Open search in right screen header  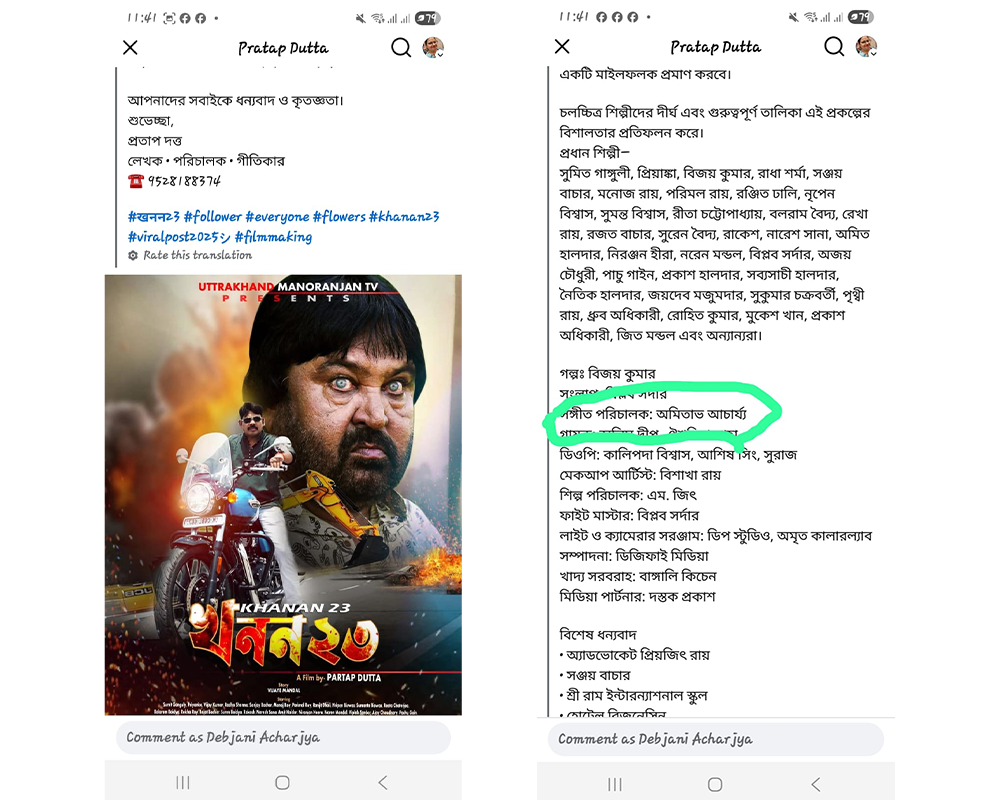[x=834, y=46]
